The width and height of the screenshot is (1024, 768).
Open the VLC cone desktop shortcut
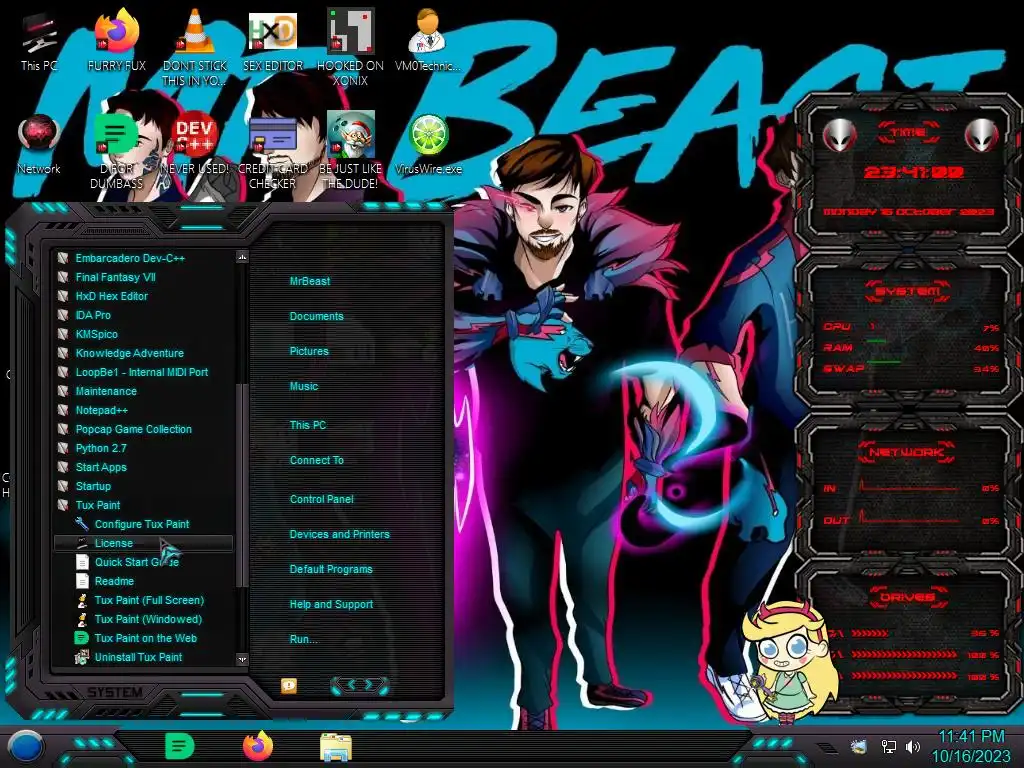coord(194,46)
